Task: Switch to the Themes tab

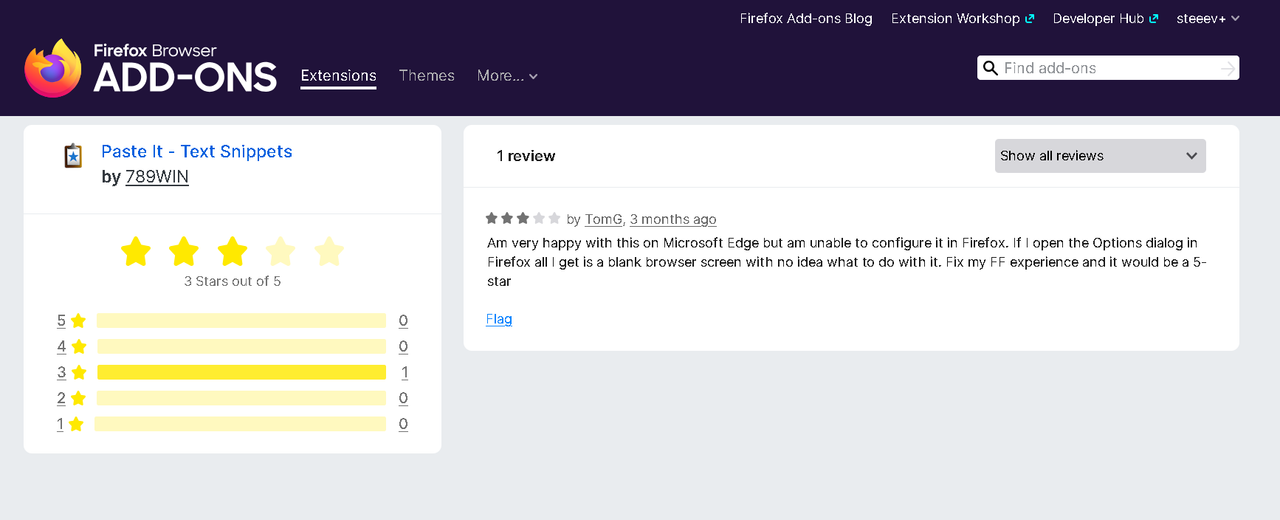Action: pyautogui.click(x=427, y=76)
